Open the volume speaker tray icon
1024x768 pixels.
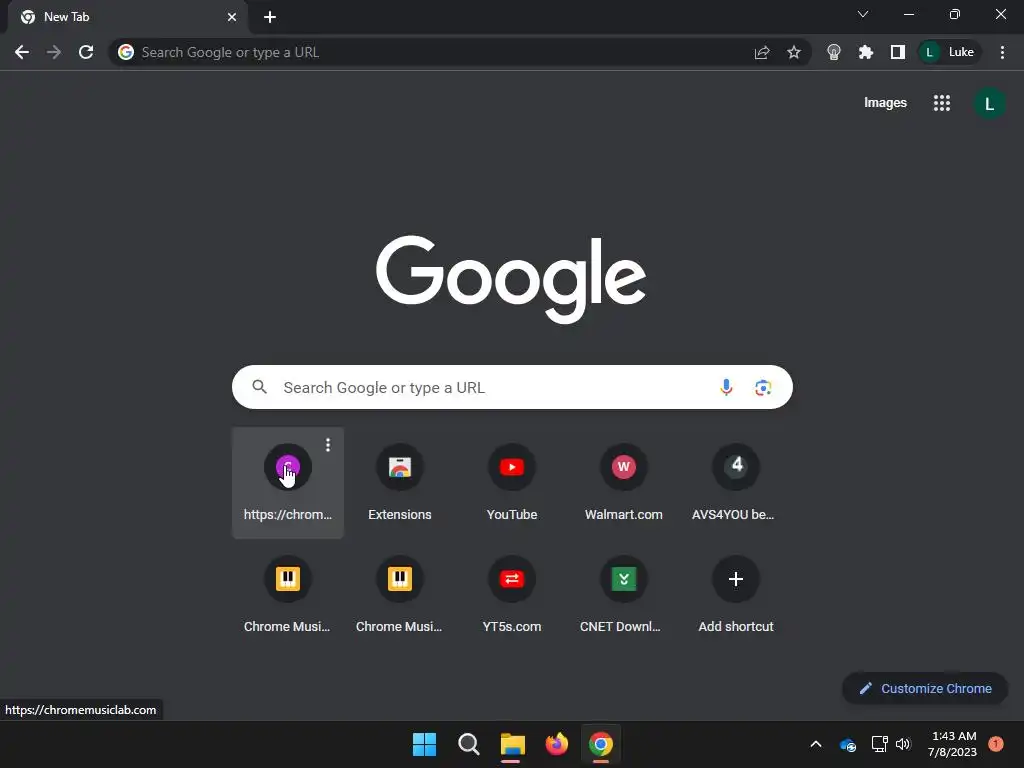coord(903,744)
